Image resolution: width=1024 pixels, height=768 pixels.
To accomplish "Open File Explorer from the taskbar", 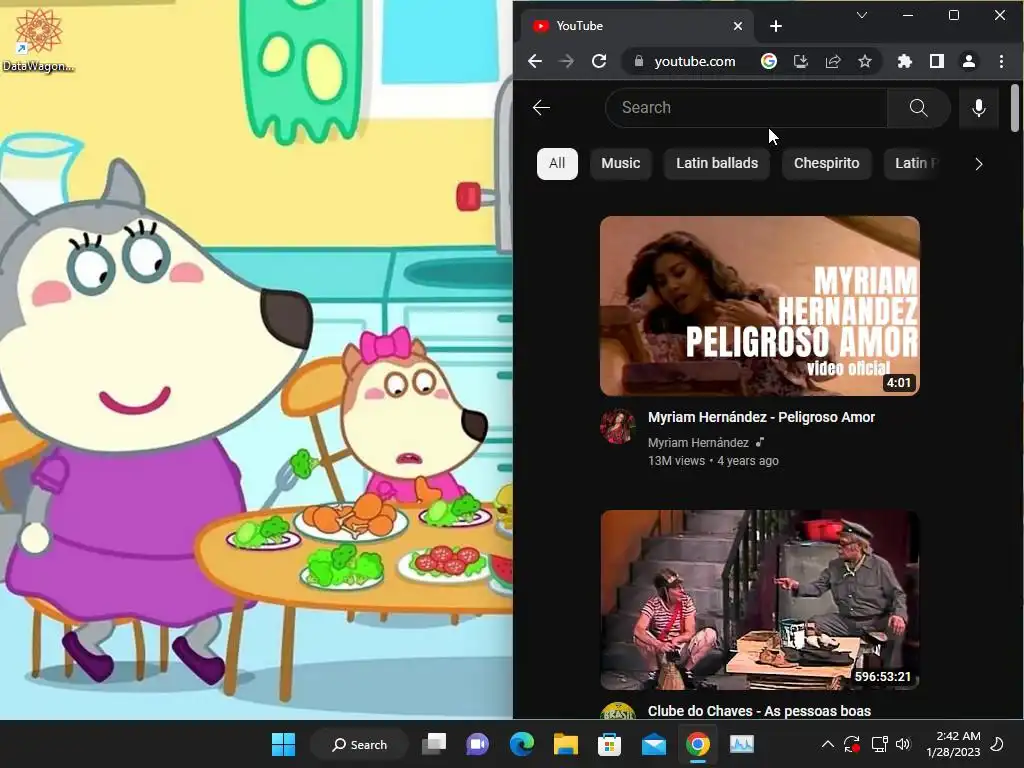I will tap(566, 744).
